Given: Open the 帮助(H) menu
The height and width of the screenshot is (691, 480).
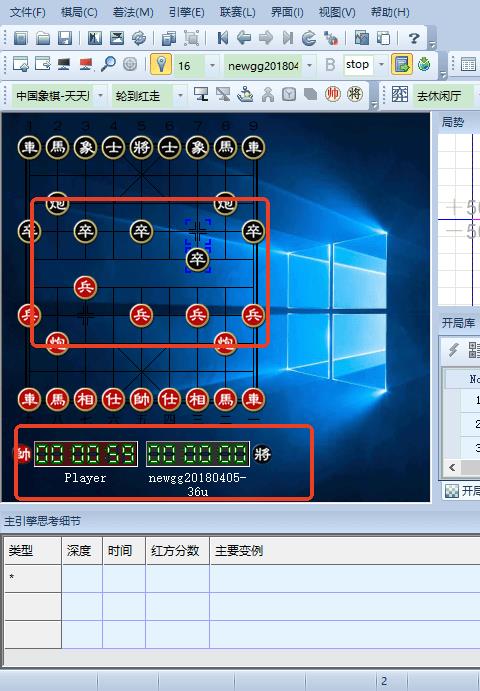Looking at the screenshot, I should pyautogui.click(x=390, y=12).
